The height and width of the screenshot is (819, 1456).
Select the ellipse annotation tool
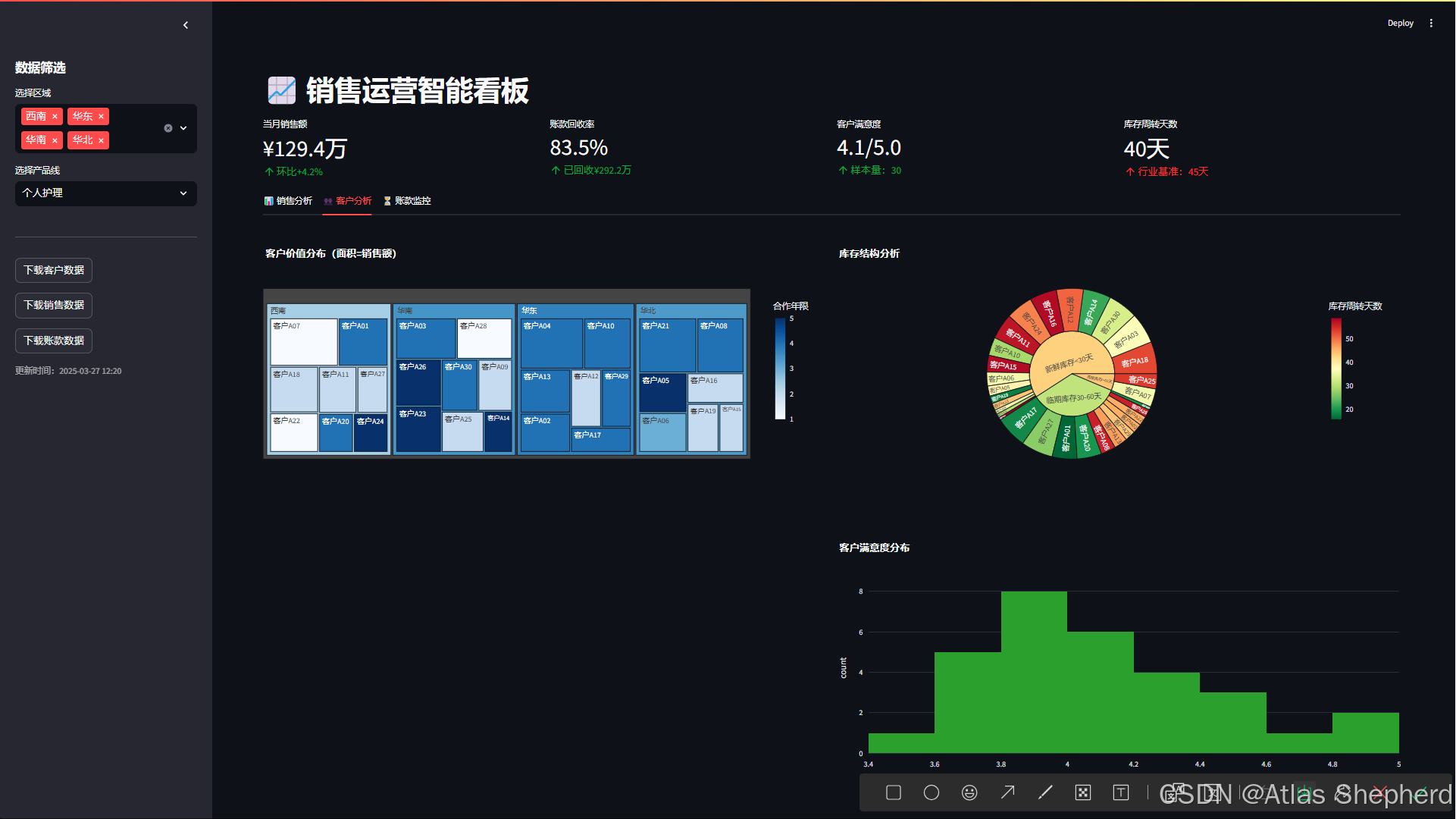pos(932,792)
